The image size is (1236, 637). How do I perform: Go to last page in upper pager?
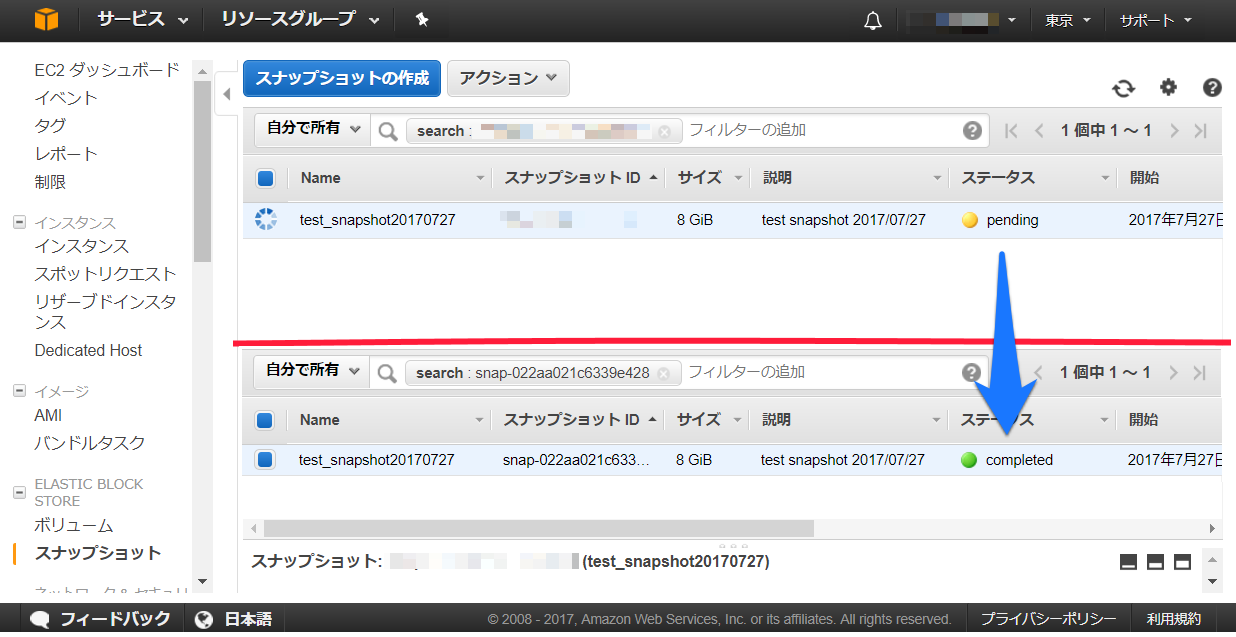coord(1201,131)
